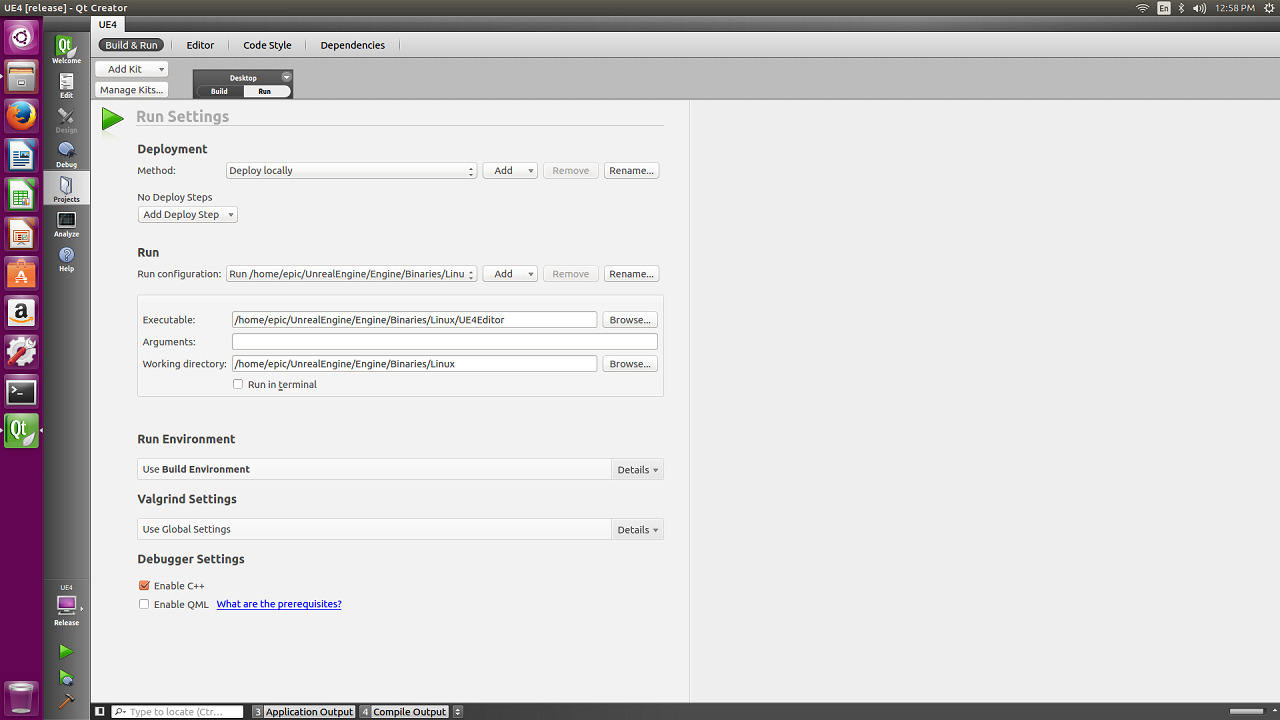Open the Add Kit dropdown

point(131,69)
